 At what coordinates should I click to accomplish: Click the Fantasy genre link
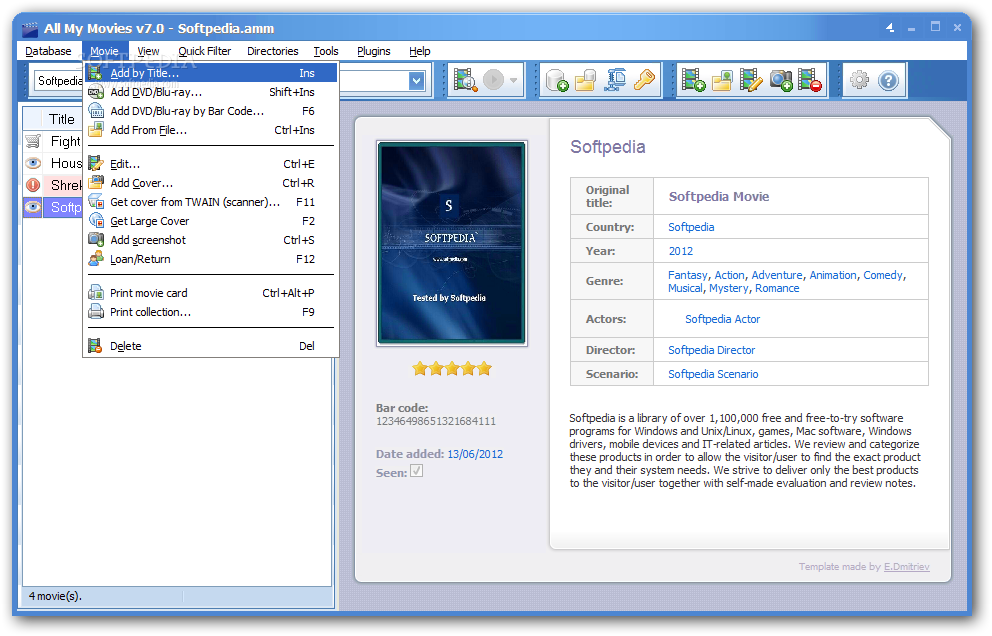pos(687,275)
